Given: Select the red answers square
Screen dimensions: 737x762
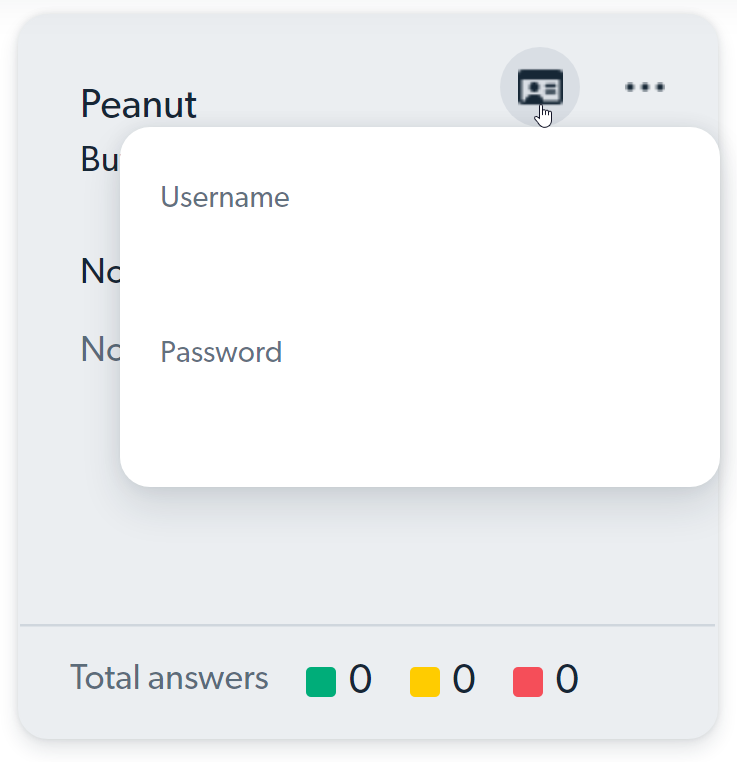Looking at the screenshot, I should coord(528,682).
